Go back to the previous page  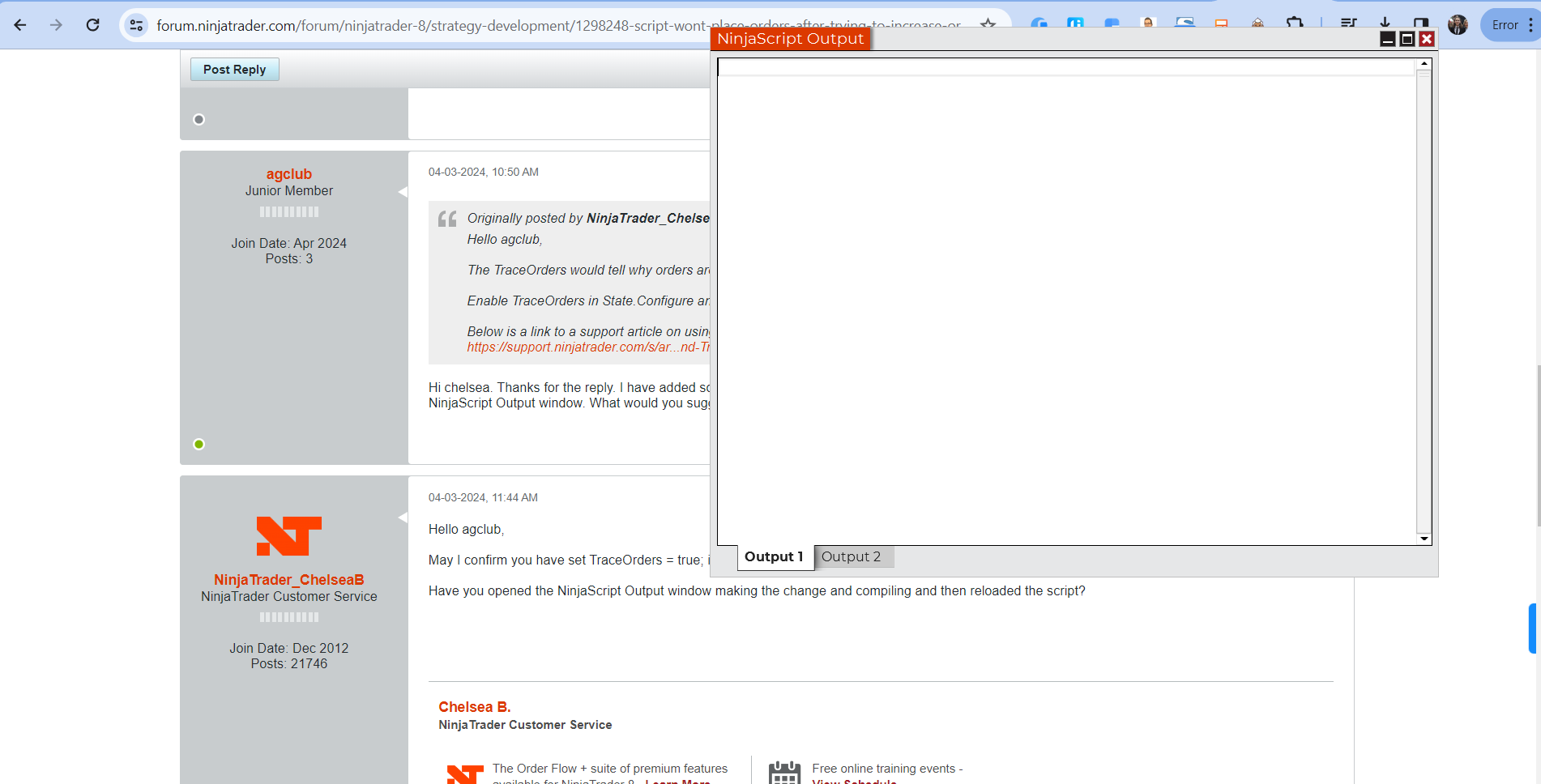point(20,25)
